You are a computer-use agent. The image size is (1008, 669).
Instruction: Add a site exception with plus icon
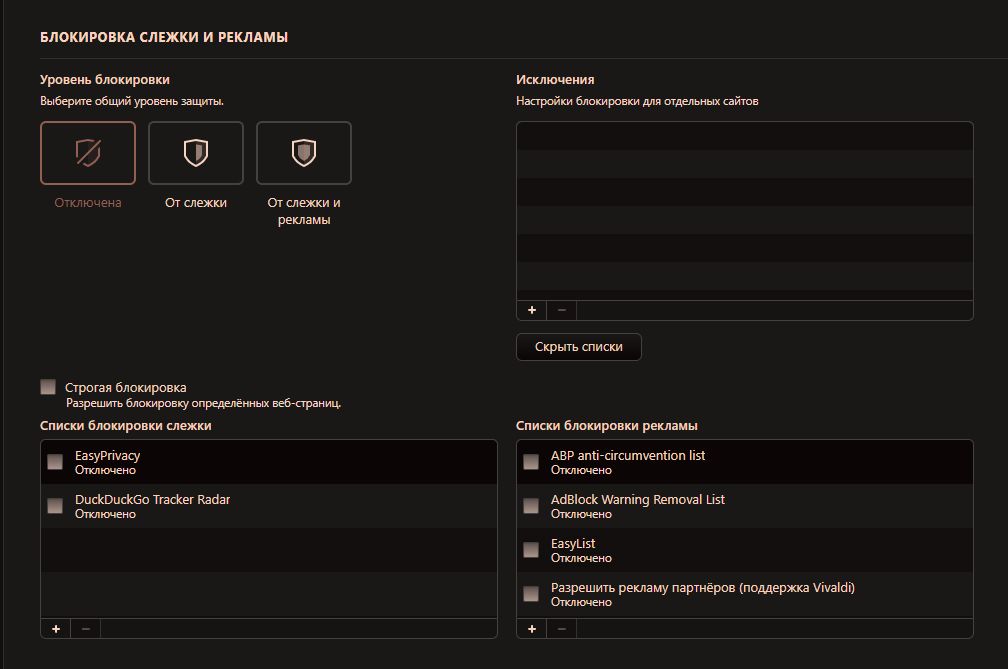532,310
